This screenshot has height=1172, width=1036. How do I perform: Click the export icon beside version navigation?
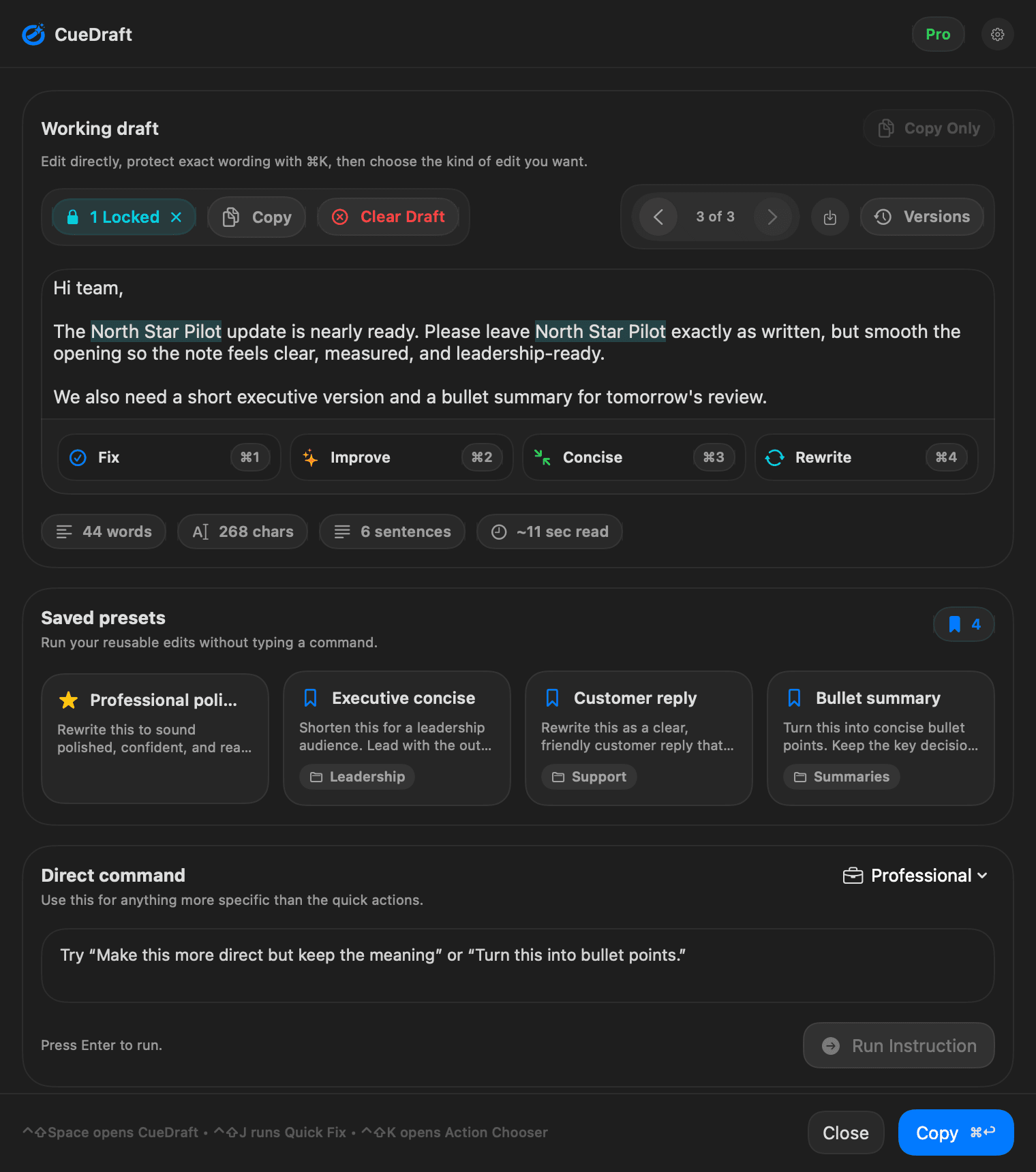pyautogui.click(x=829, y=217)
